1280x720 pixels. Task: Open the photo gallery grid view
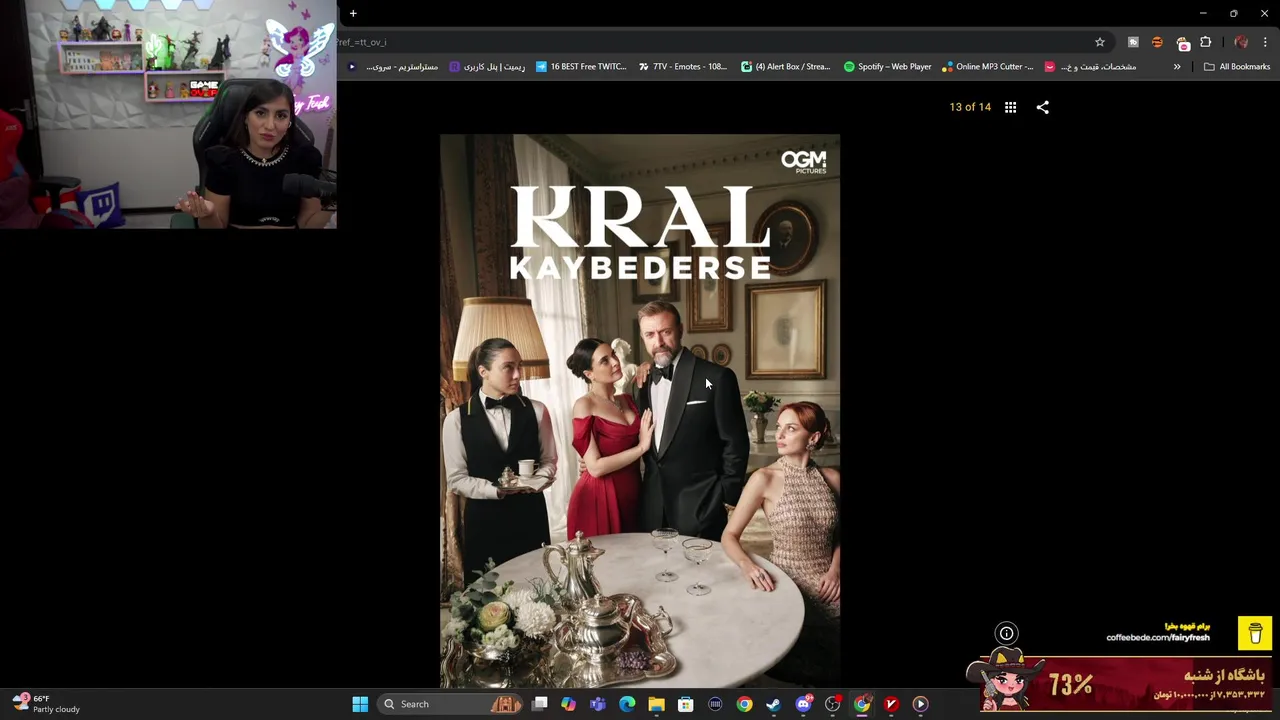pos(1010,107)
